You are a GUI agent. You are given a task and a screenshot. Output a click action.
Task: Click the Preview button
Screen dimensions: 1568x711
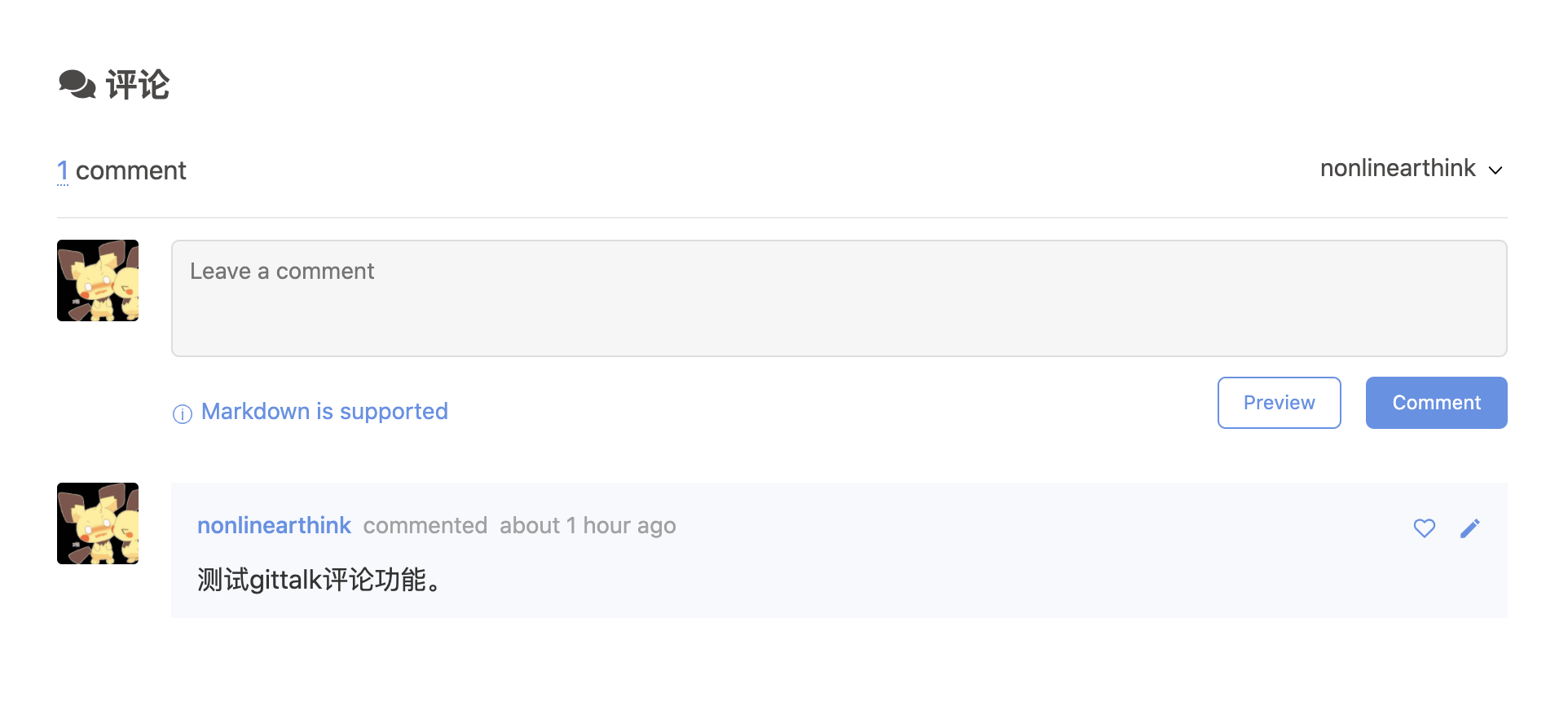click(1279, 403)
